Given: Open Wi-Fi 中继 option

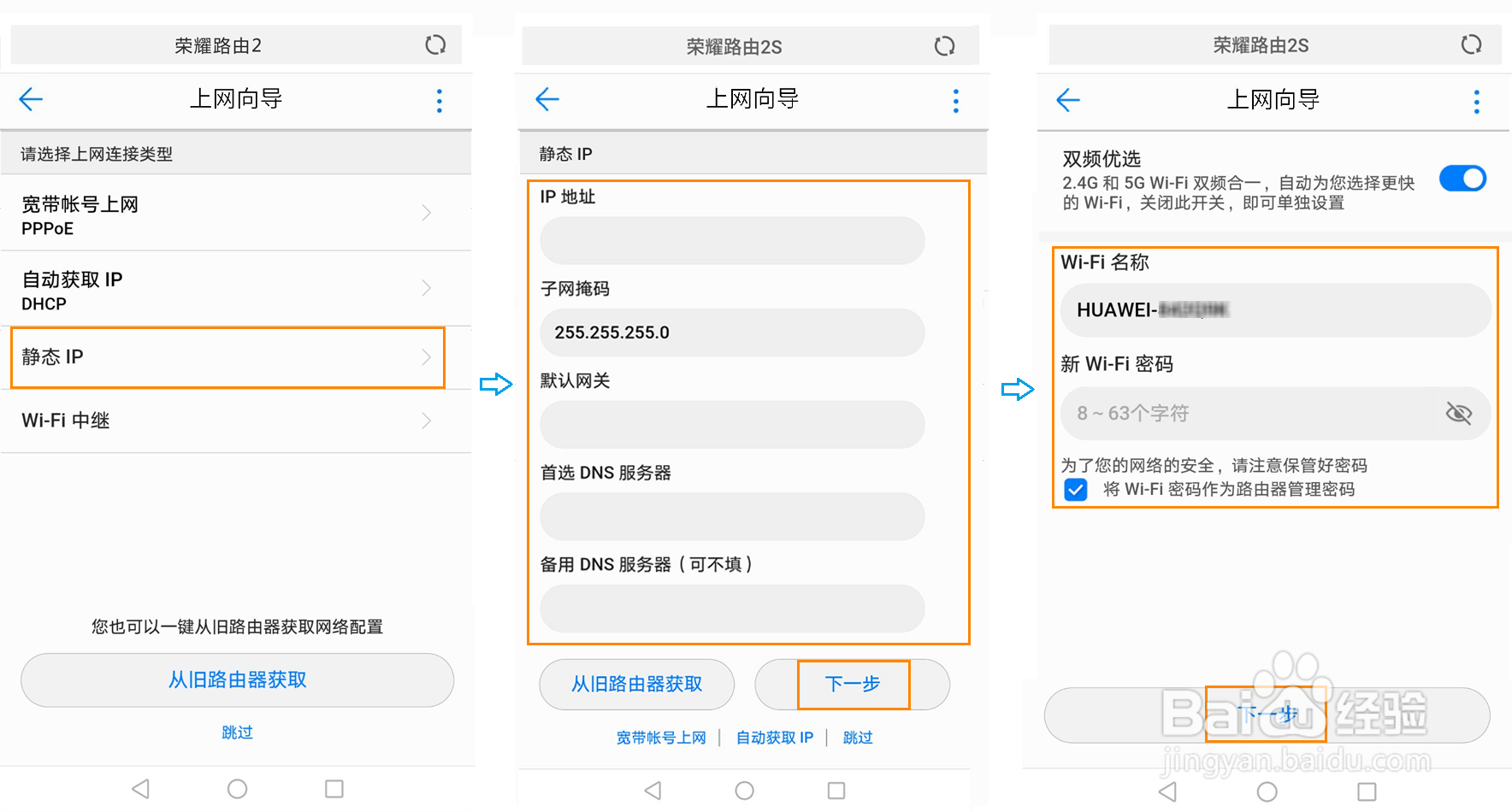Looking at the screenshot, I should tap(236, 421).
